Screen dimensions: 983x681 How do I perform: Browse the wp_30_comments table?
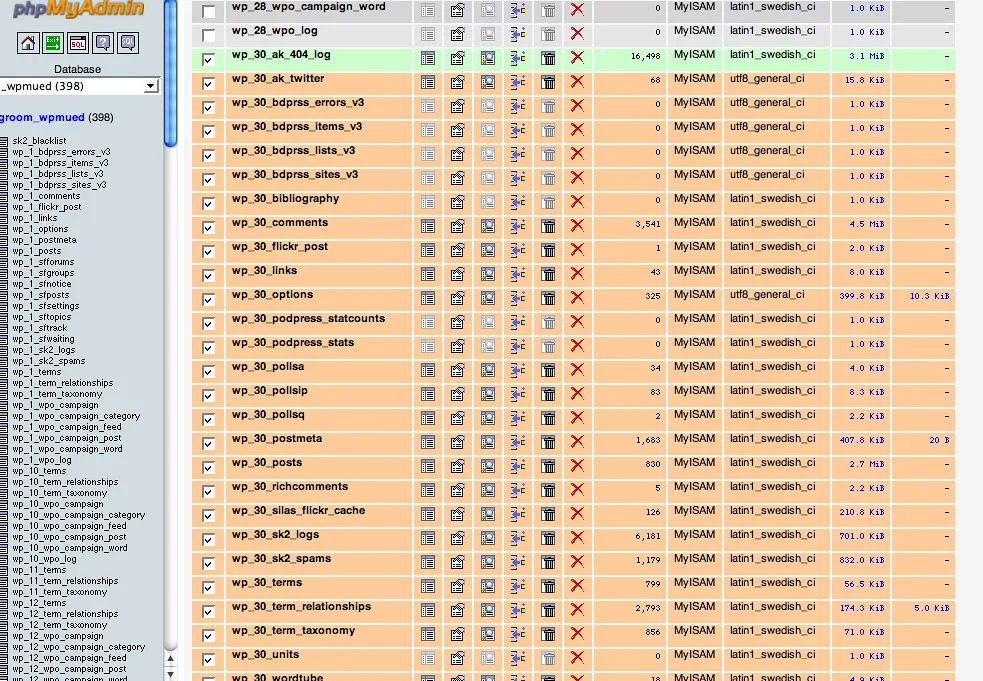428,225
